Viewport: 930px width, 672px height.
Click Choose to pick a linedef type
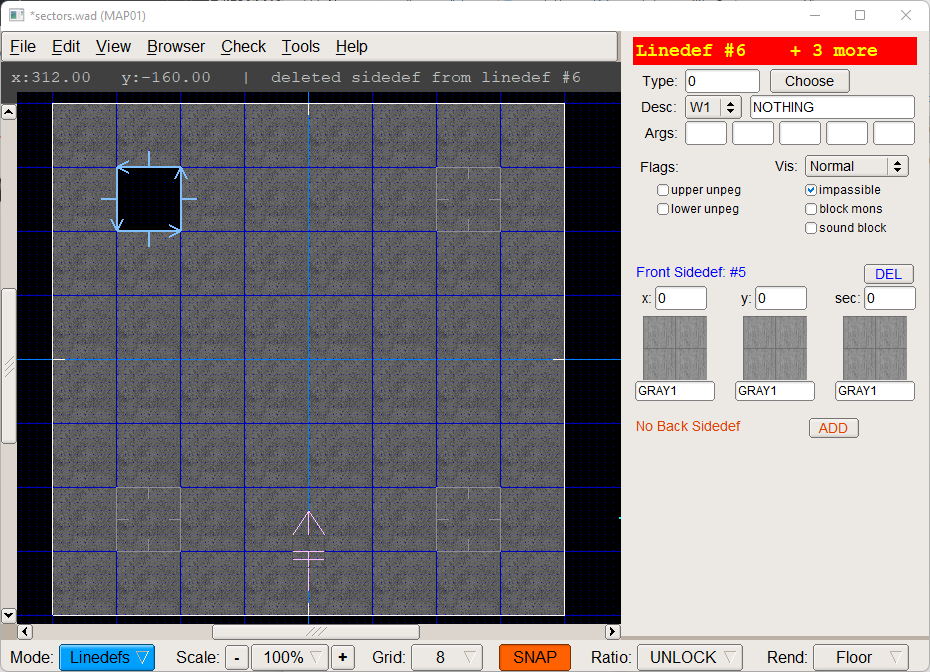[809, 81]
